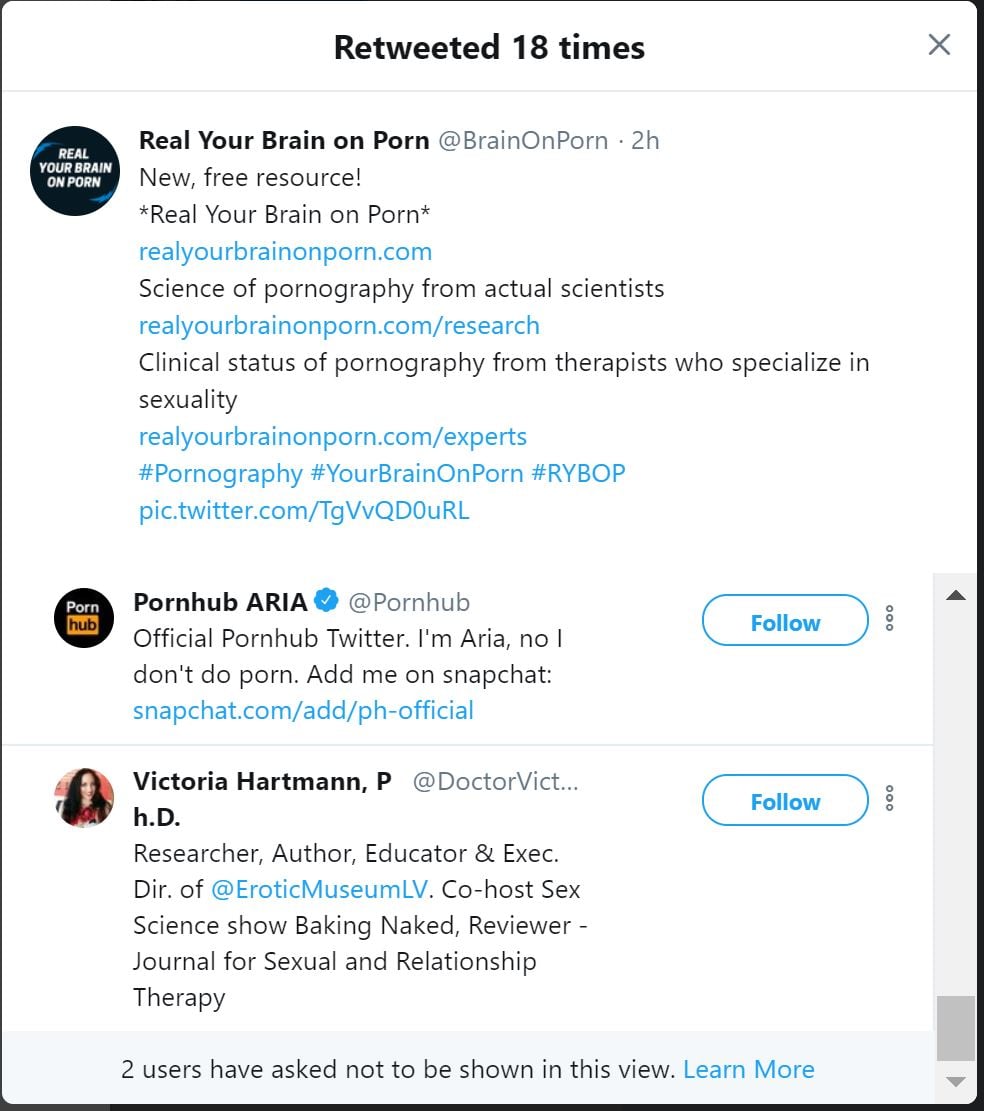This screenshot has width=984, height=1111.
Task: Click the #YourBrainOnPorn hashtag
Action: click(x=416, y=473)
